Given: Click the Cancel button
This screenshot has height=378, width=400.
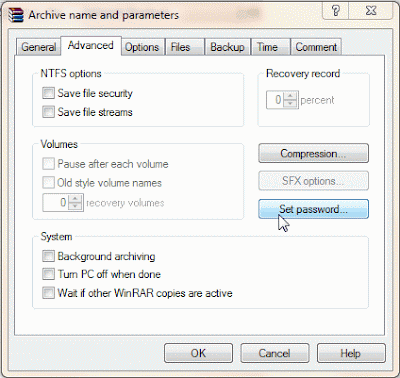Looking at the screenshot, I should pos(275,353).
